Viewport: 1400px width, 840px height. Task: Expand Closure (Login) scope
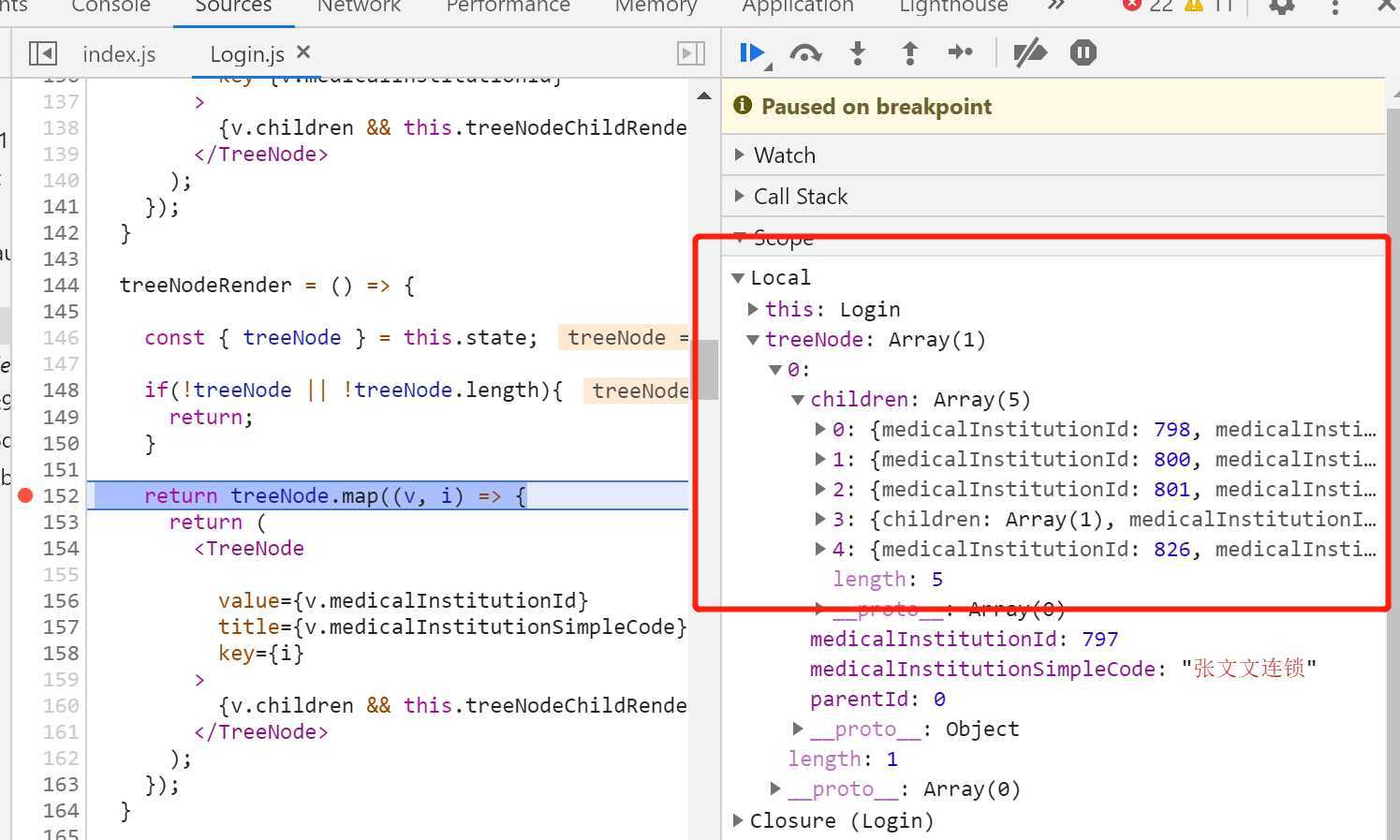(x=738, y=821)
